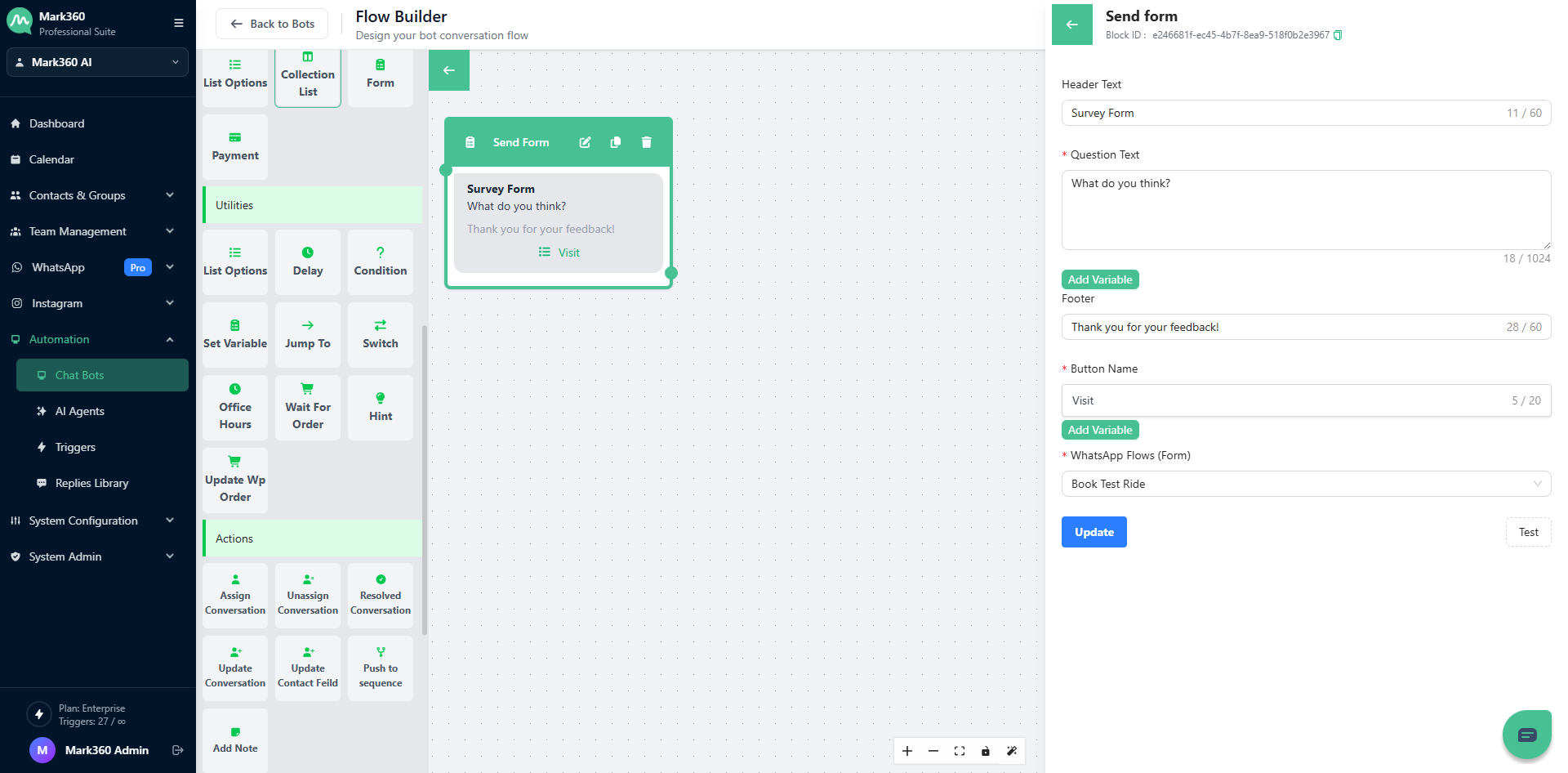This screenshot has height=773, width=1568.
Task: Collapse the Automation menu section
Action: (x=170, y=339)
